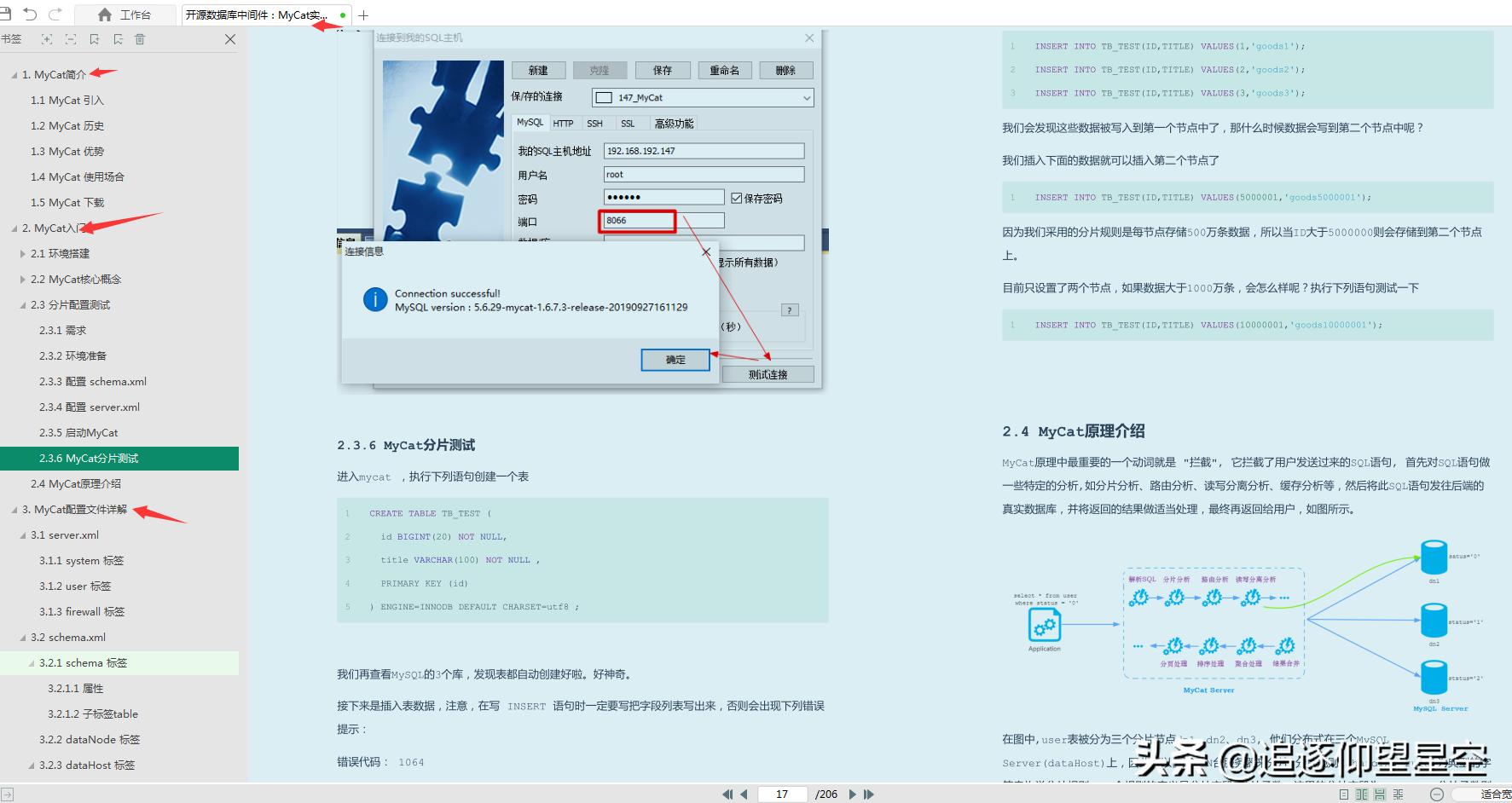Toggle the continuous scroll view icon
Image resolution: width=1512 pixels, height=803 pixels.
(x=1381, y=794)
